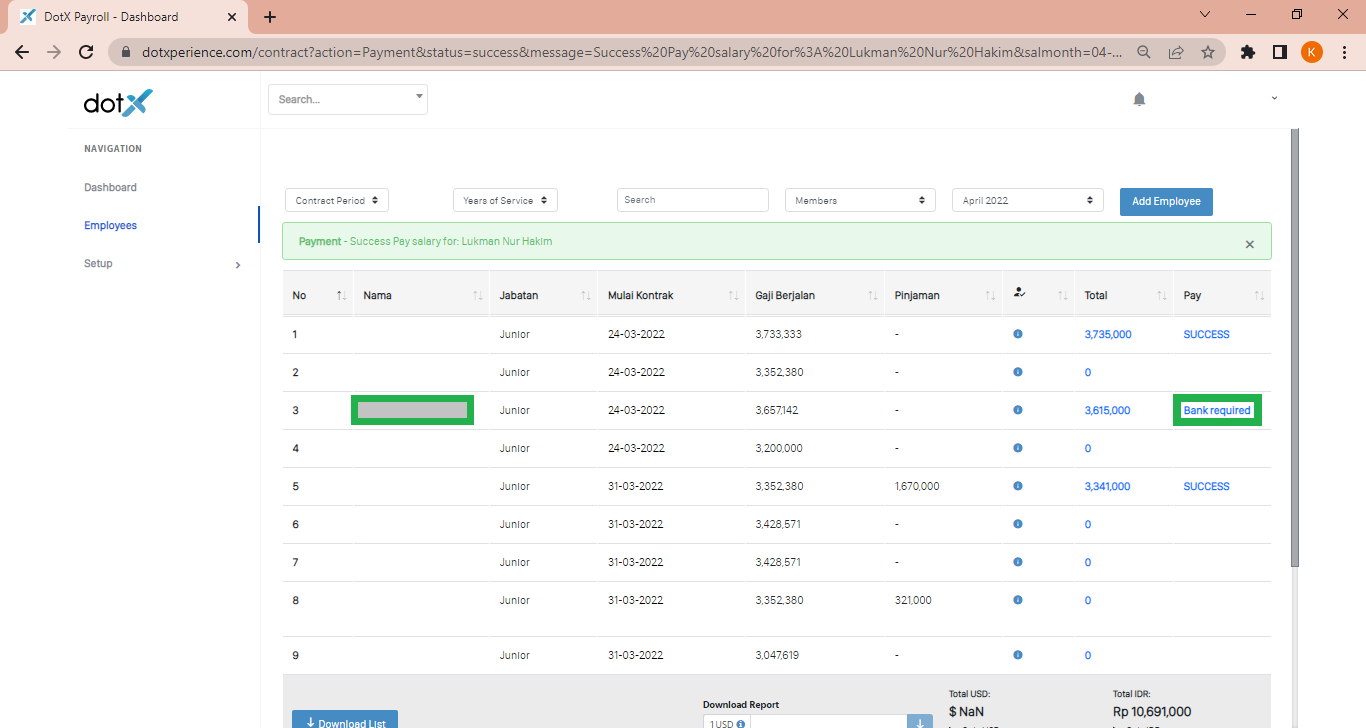The height and width of the screenshot is (728, 1366).
Task: Click info icon in row 8
Action: (x=1018, y=600)
